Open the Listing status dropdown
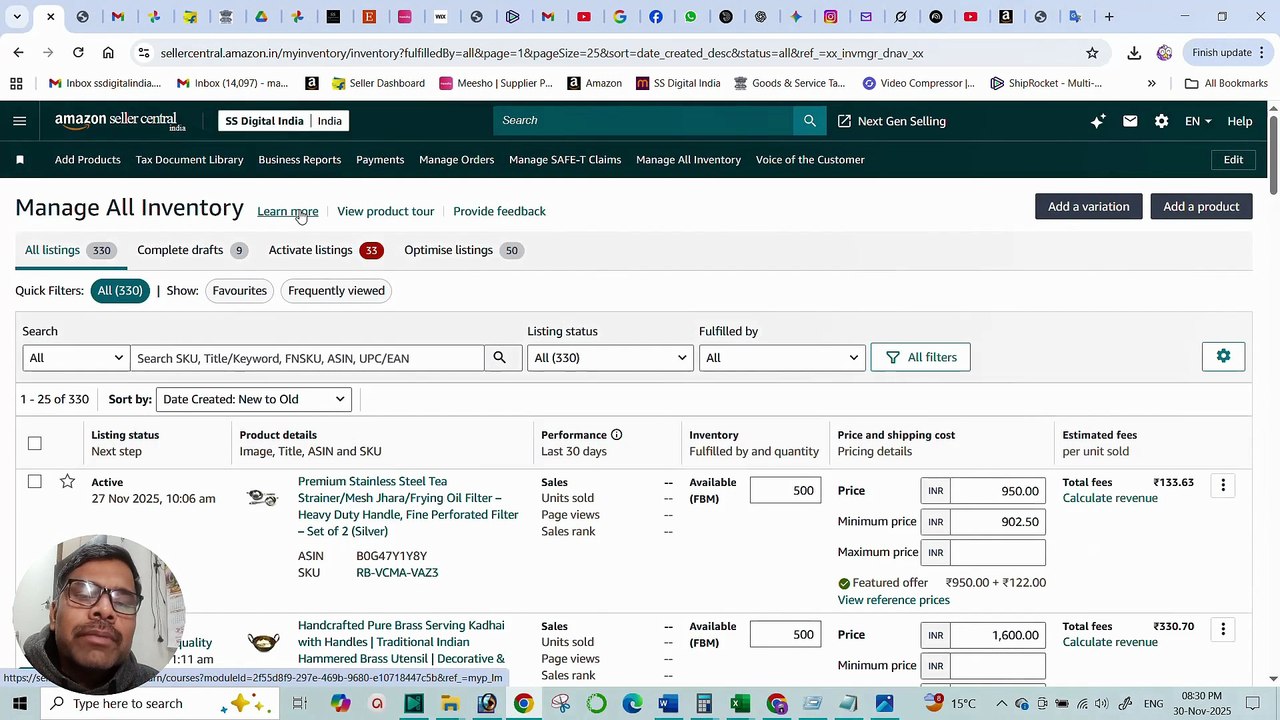 (x=610, y=358)
